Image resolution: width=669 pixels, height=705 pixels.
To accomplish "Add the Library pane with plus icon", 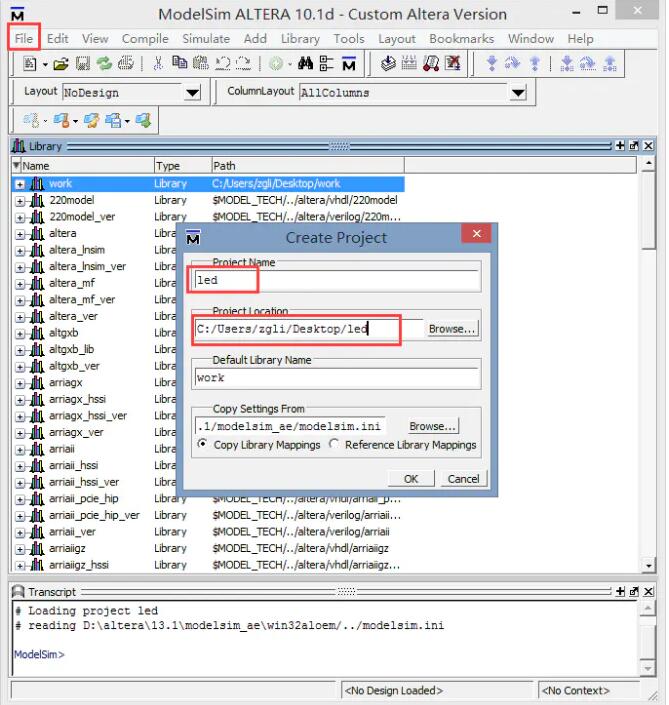I will pyautogui.click(x=620, y=145).
